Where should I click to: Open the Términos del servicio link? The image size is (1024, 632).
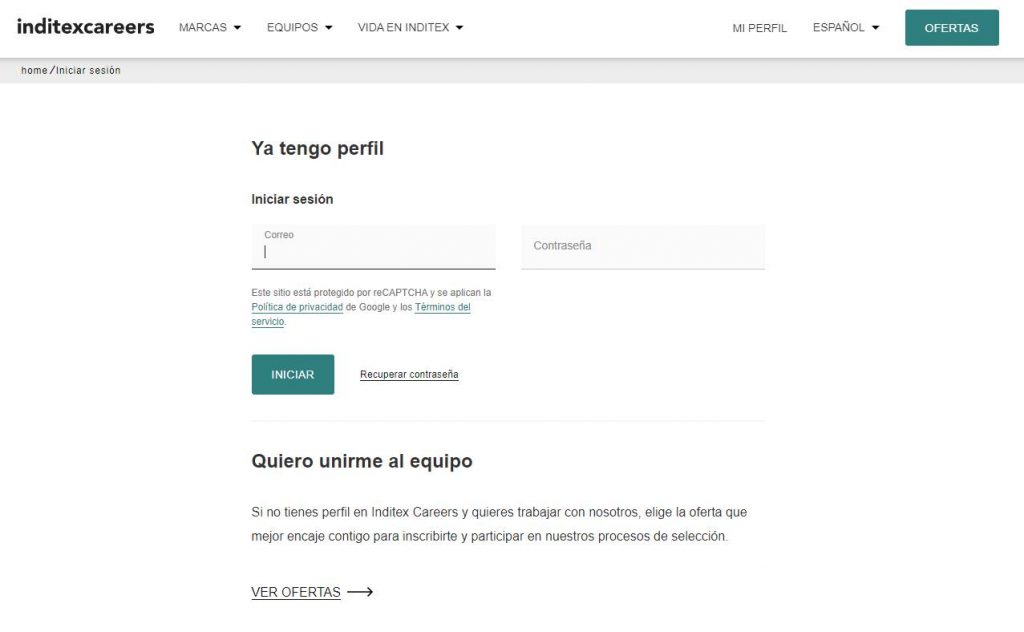(x=442, y=307)
